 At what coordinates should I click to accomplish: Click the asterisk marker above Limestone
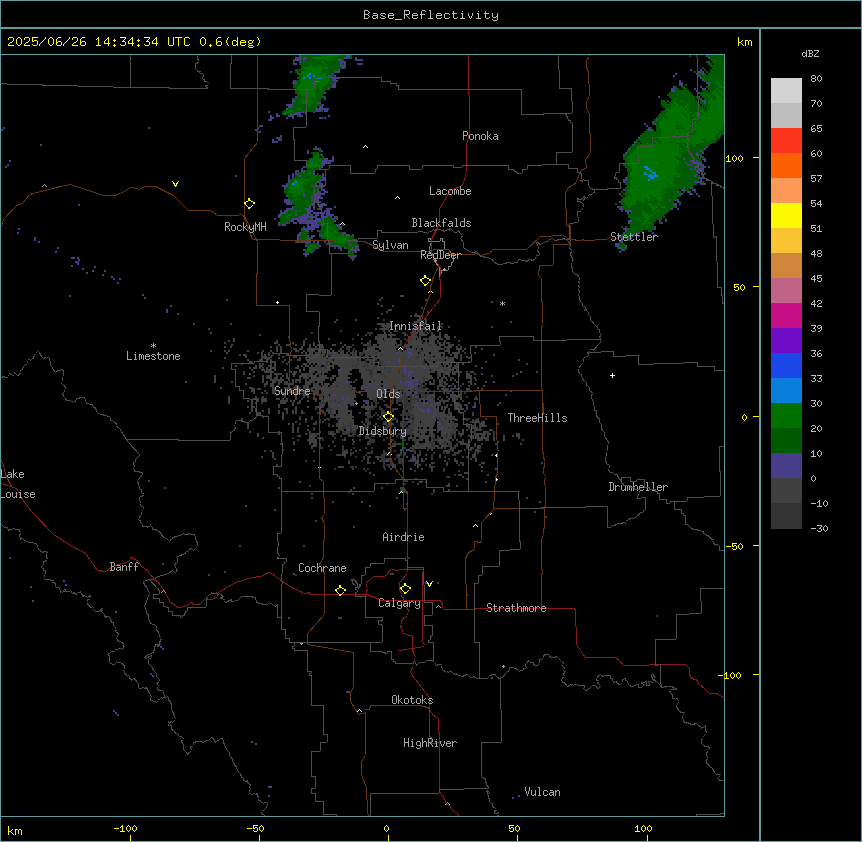click(x=153, y=346)
